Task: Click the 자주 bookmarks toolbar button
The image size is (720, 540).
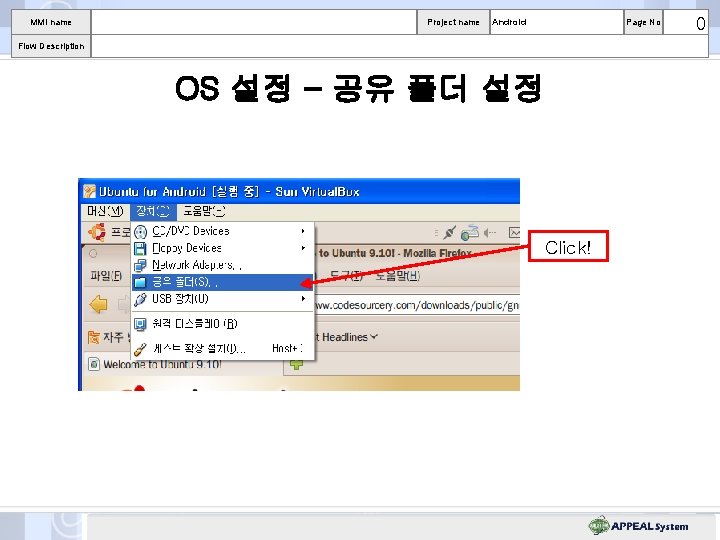Action: [108, 338]
